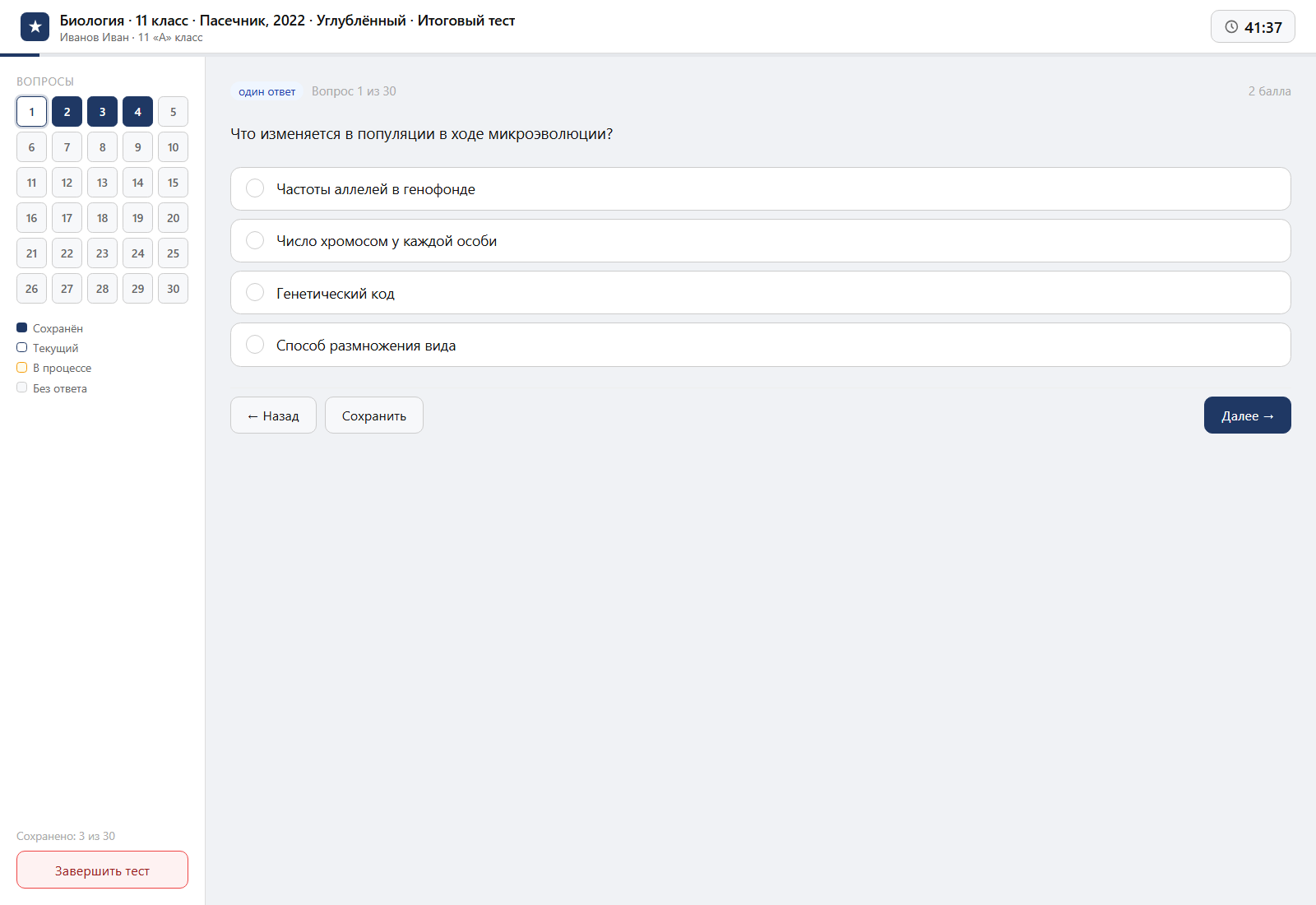1316x905 pixels.
Task: Click the "Сохранено: 3 из 30" status
Action: tap(66, 836)
